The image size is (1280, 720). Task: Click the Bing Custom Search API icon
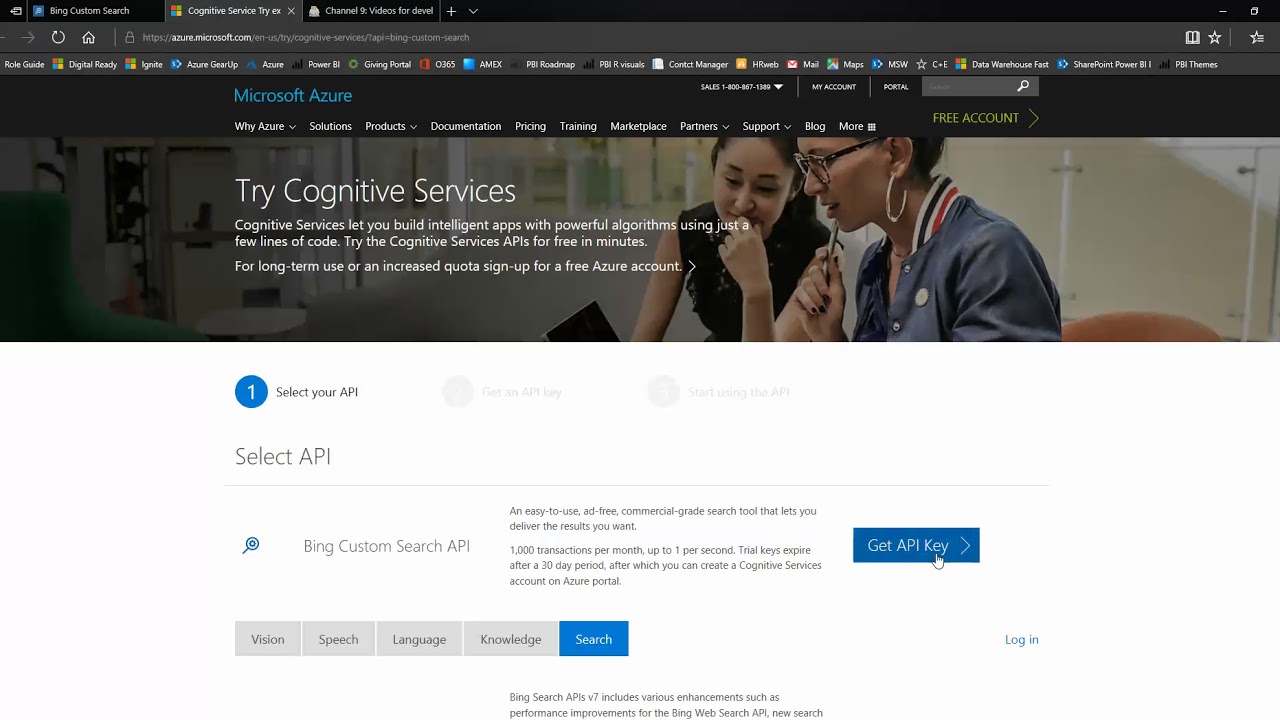click(x=251, y=545)
